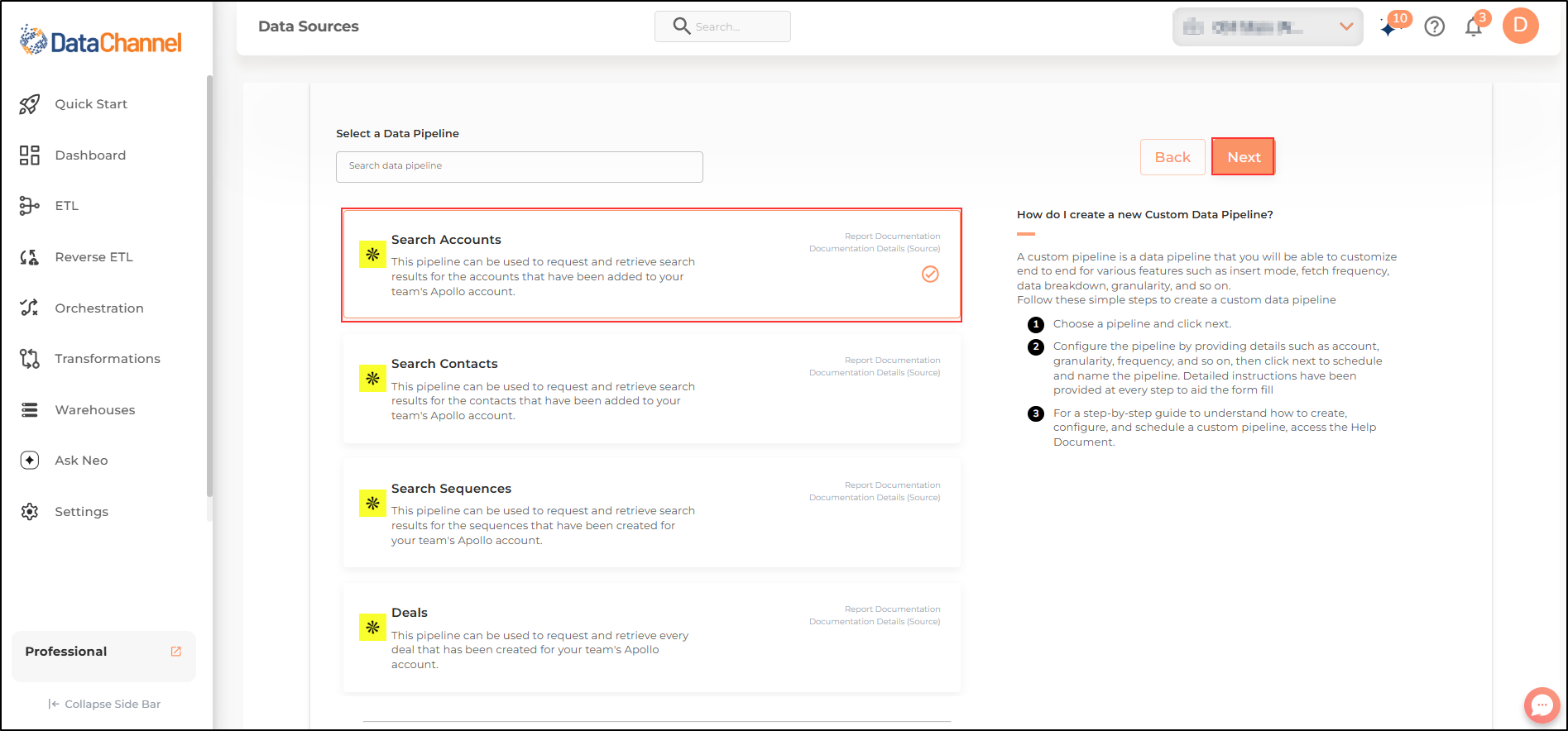Click the Data Sources page title
1568x731 pixels.
pos(309,26)
